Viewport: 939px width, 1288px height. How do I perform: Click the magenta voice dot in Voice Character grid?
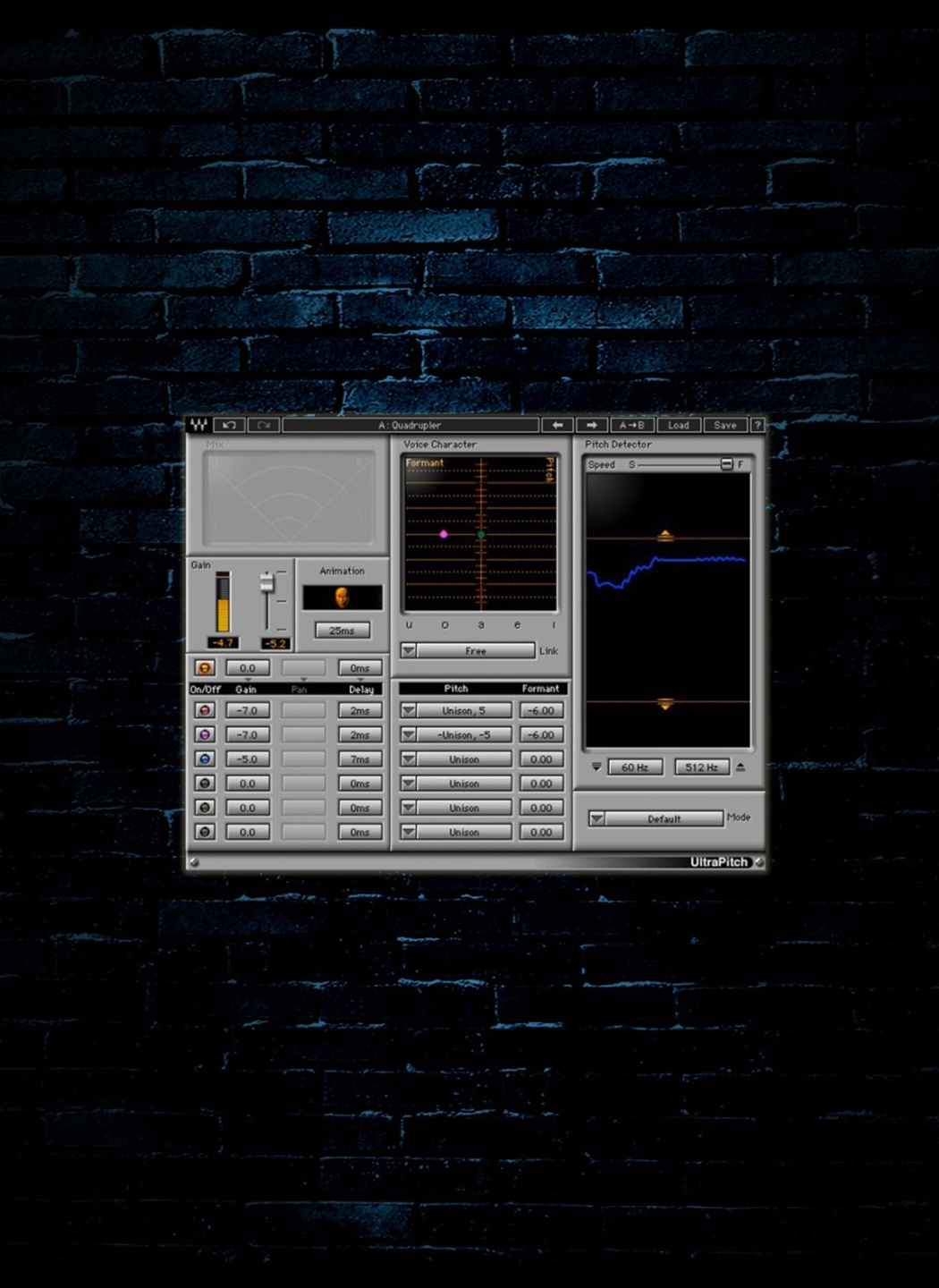pyautogui.click(x=444, y=534)
